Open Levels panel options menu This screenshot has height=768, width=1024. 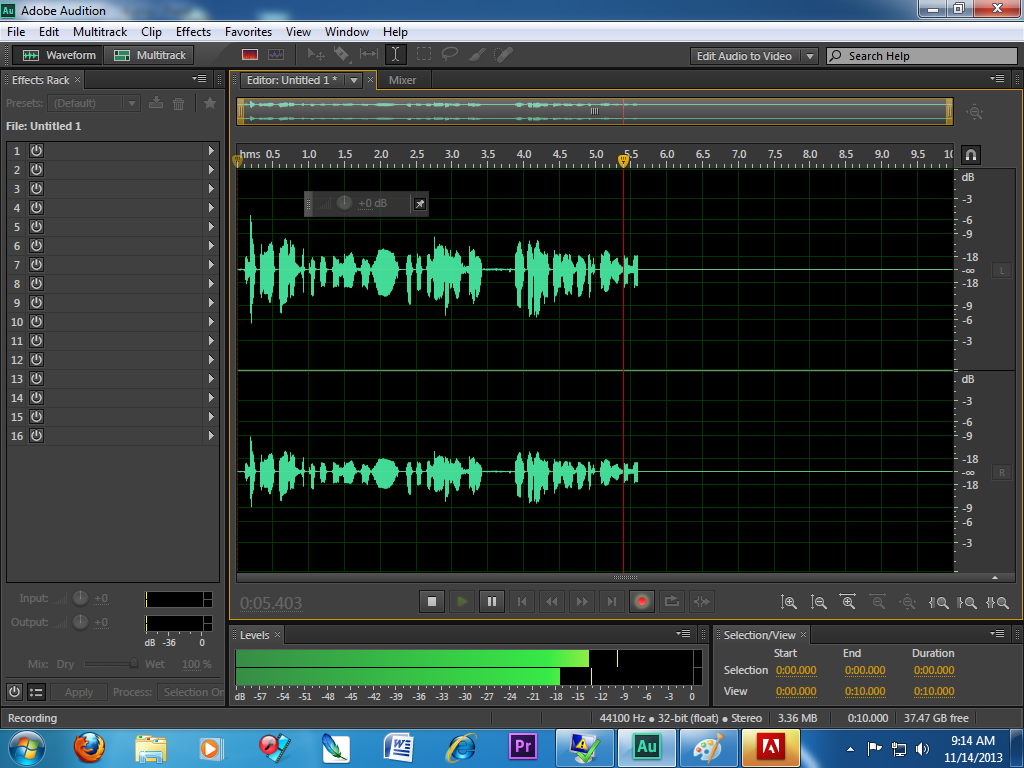pos(683,634)
